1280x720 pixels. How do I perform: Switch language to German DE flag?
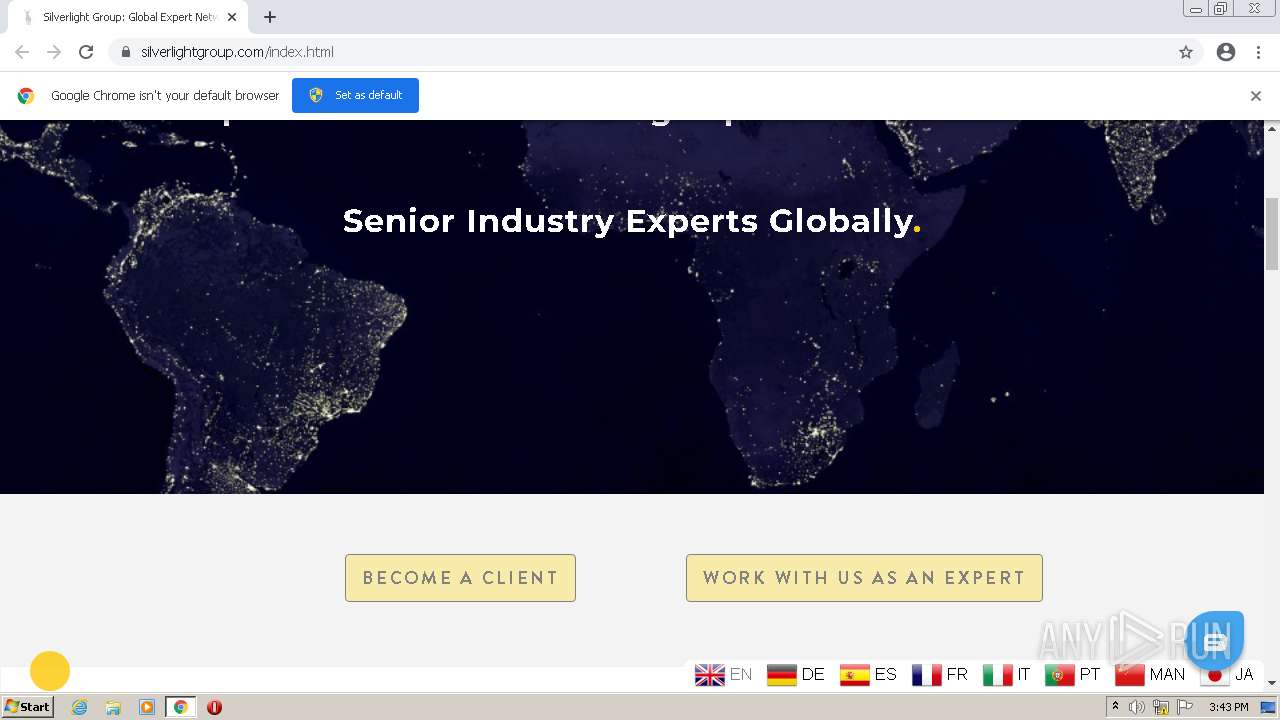tap(795, 675)
